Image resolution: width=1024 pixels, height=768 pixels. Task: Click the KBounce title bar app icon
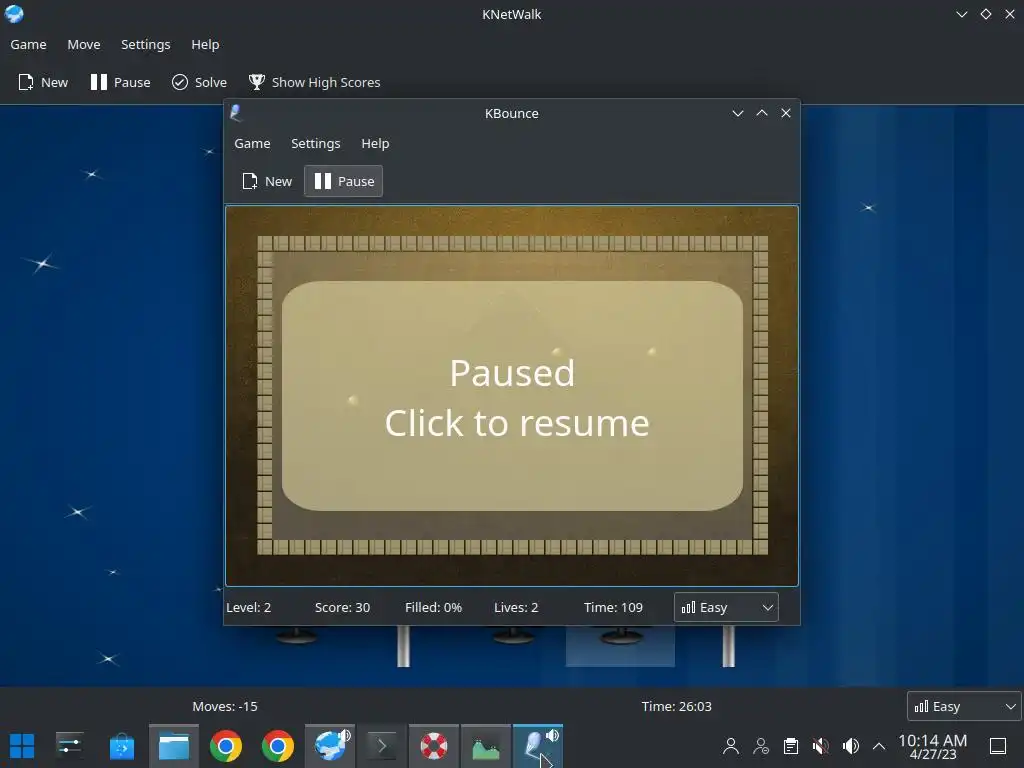(236, 113)
